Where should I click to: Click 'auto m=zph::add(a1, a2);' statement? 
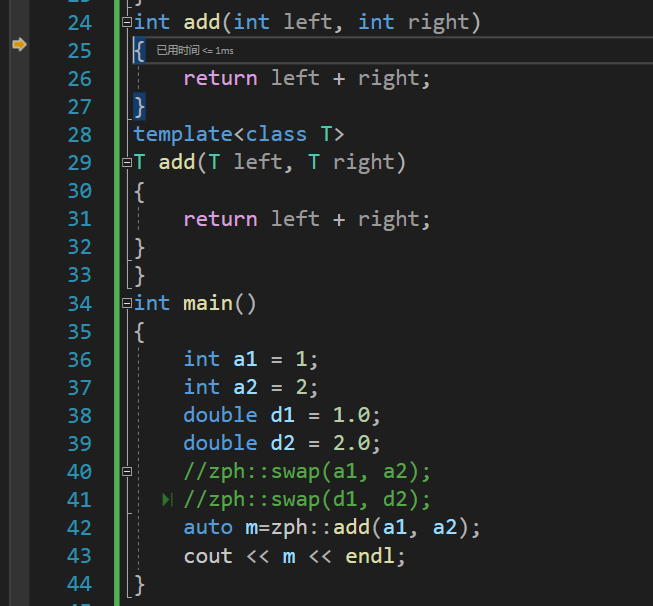(332, 528)
